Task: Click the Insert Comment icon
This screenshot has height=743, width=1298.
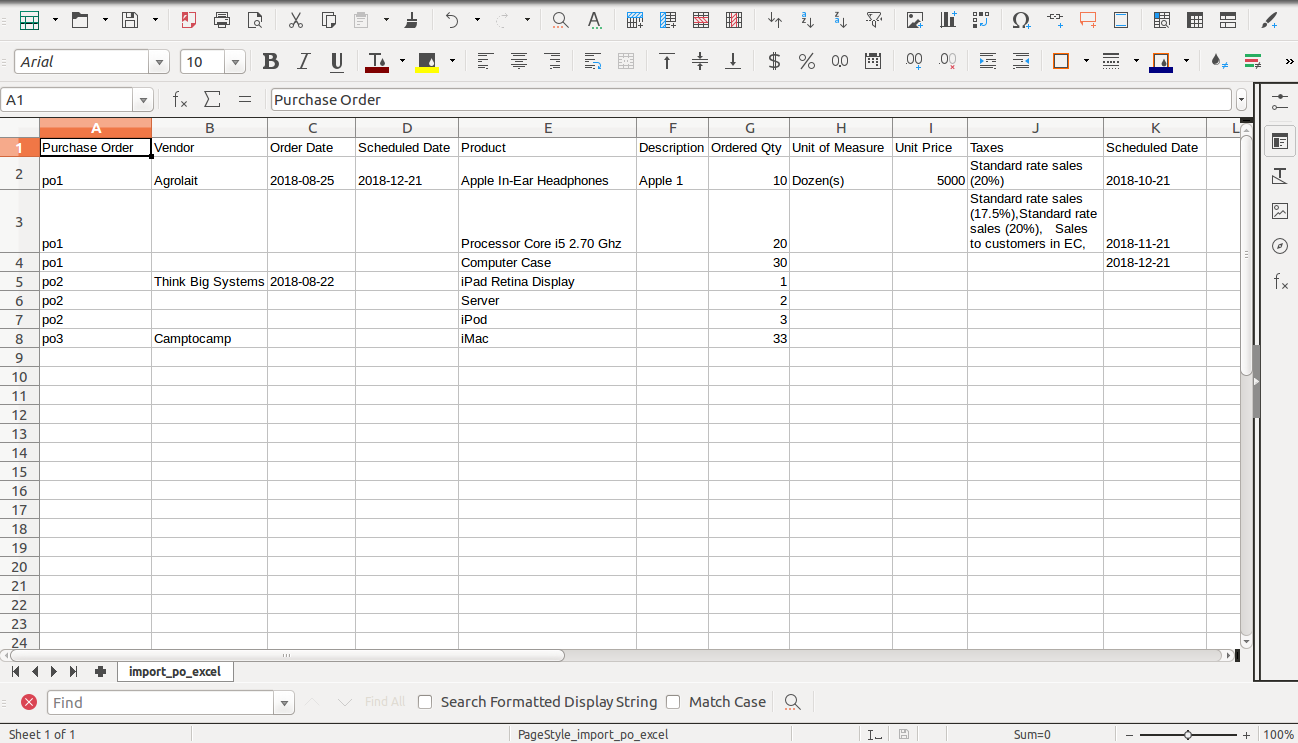Action: click(x=1088, y=20)
